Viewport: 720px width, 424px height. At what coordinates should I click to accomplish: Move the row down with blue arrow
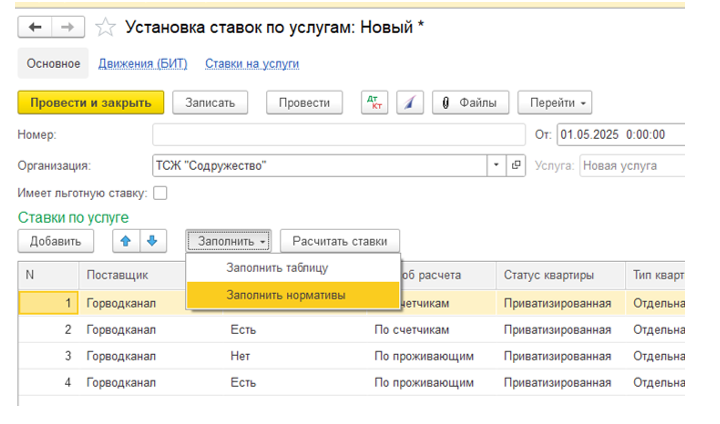tap(153, 241)
